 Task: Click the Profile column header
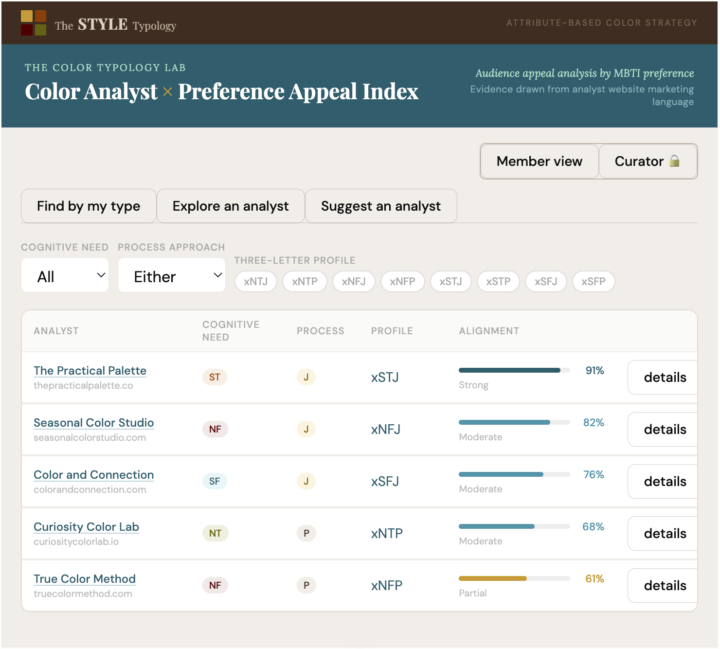click(x=392, y=331)
